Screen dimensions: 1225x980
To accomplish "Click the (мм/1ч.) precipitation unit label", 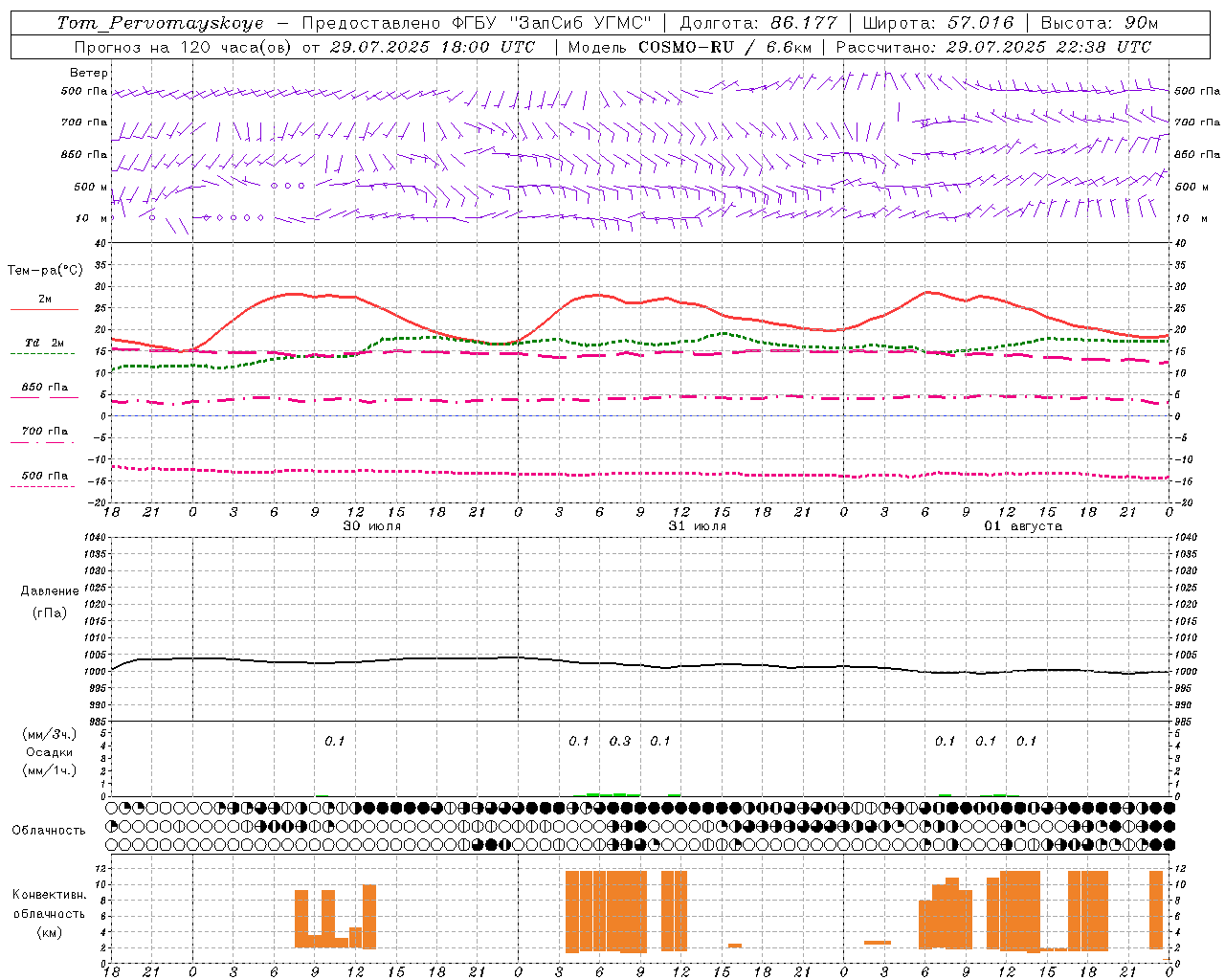I will [x=50, y=770].
